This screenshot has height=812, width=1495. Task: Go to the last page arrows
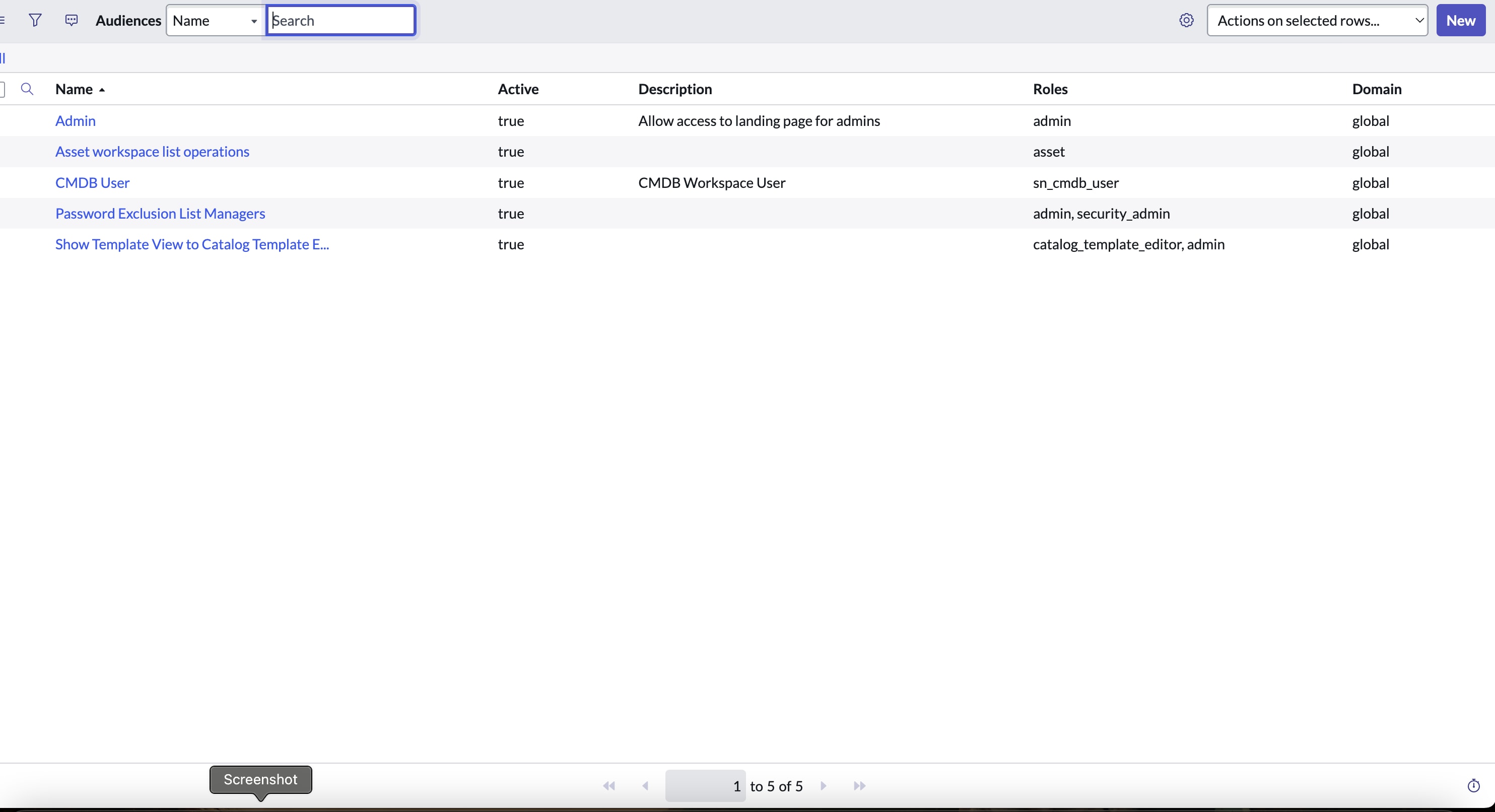click(x=859, y=786)
